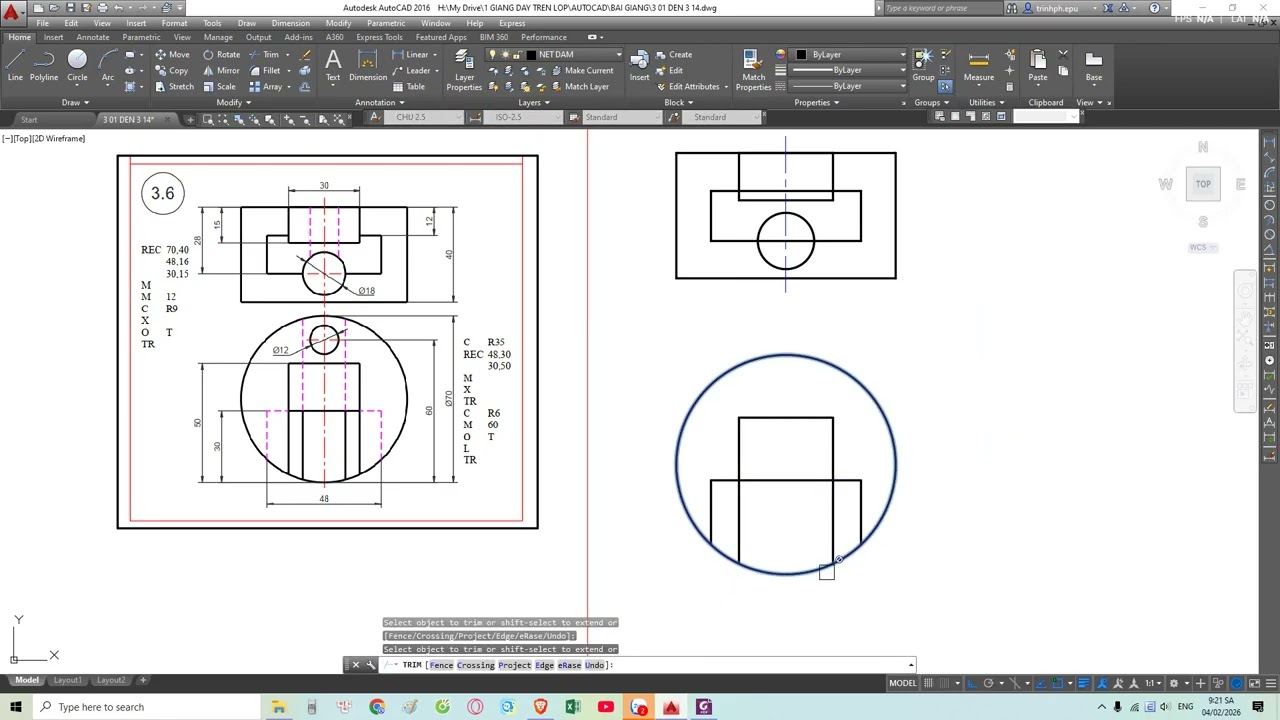Click the Base view tool
Image resolution: width=1280 pixels, height=720 pixels.
coord(1094,65)
